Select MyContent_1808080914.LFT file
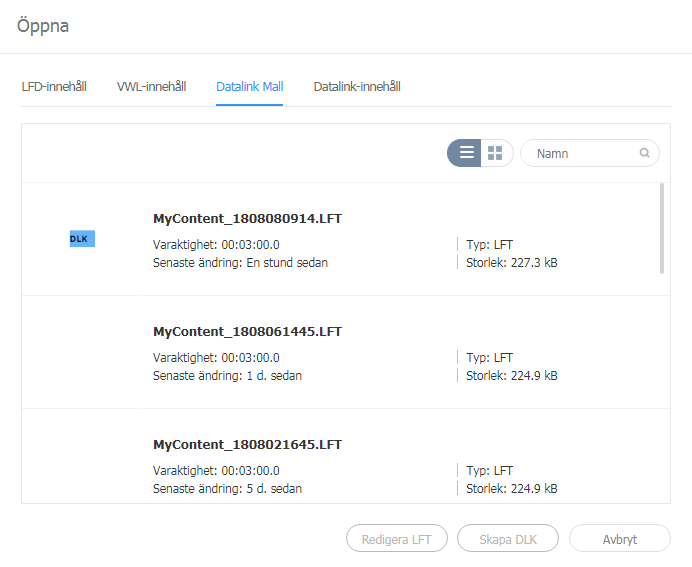The width and height of the screenshot is (692, 567). [247, 218]
